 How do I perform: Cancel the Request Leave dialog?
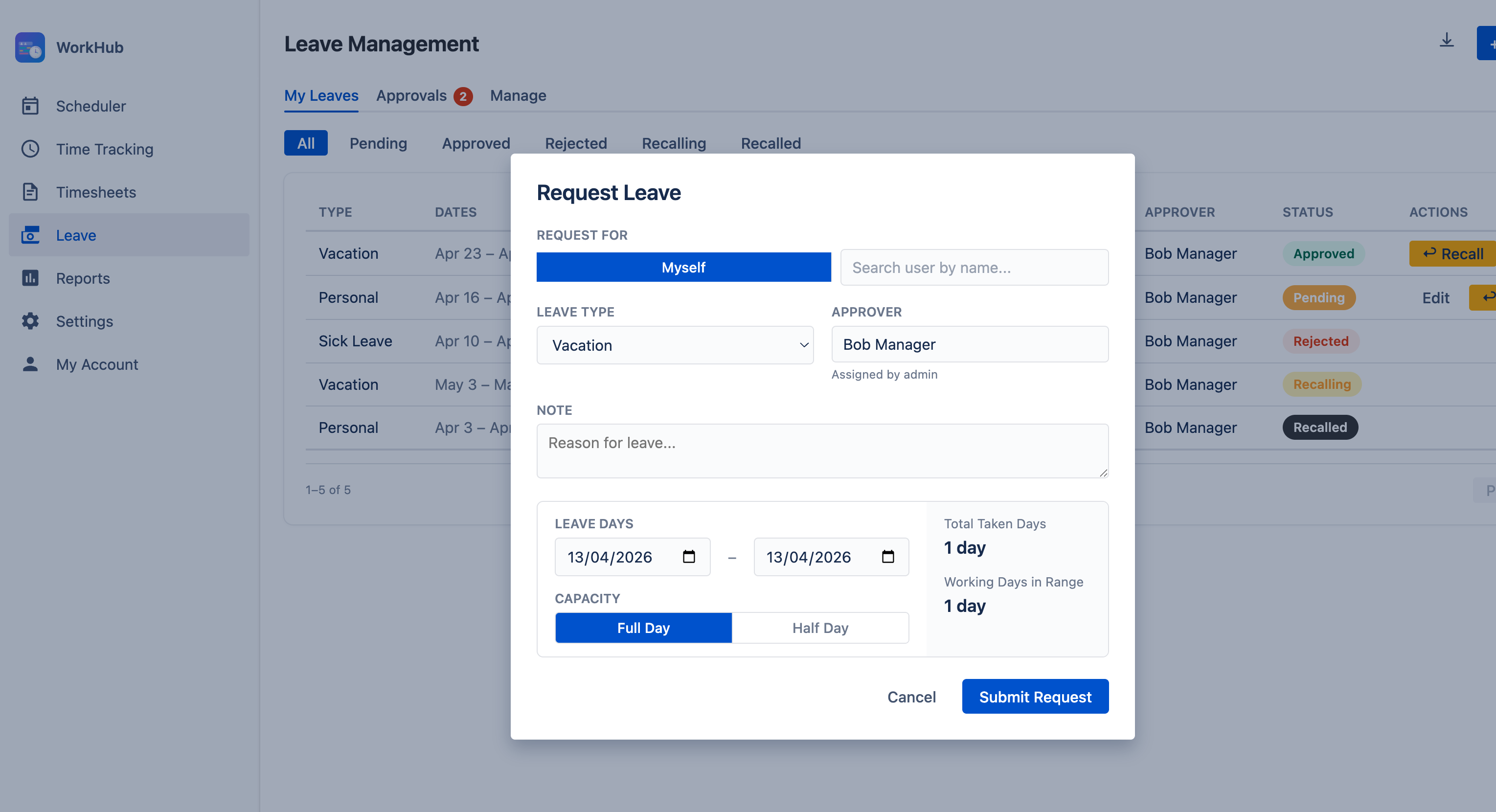tap(911, 697)
